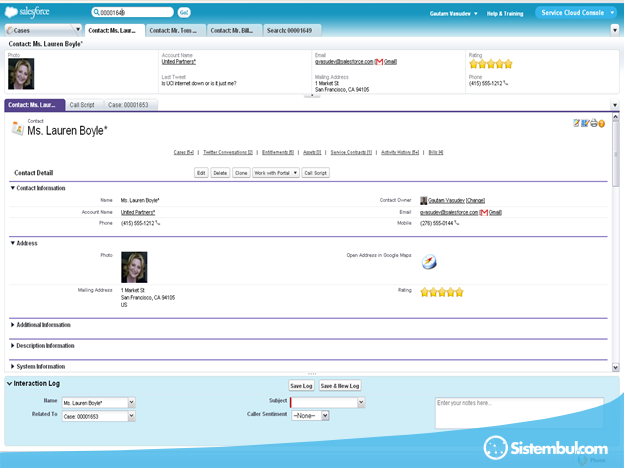
Task: Open the Google Maps compass icon
Action: tap(429, 262)
